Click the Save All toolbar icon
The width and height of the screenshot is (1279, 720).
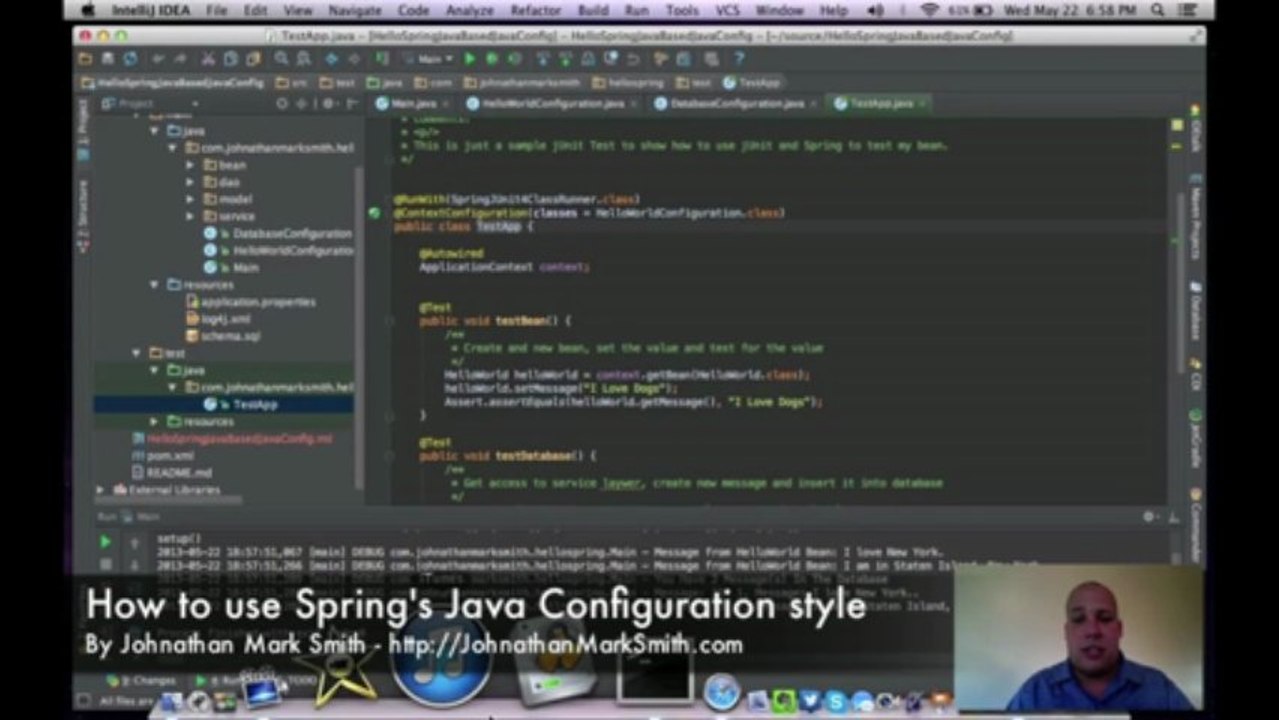[108, 59]
